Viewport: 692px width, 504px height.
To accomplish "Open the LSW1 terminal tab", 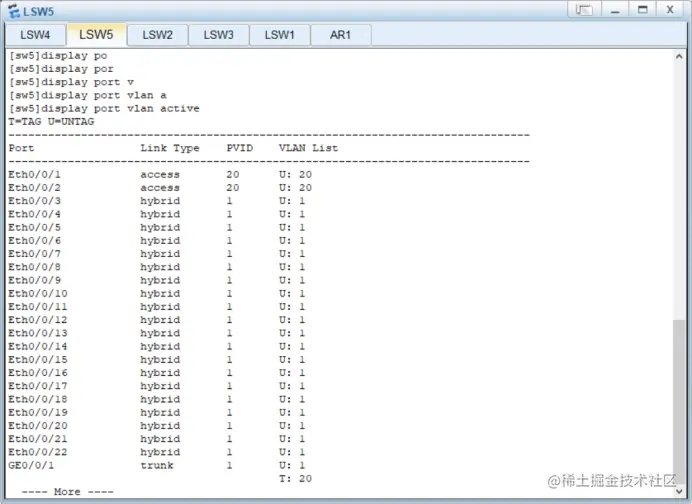I will point(279,35).
